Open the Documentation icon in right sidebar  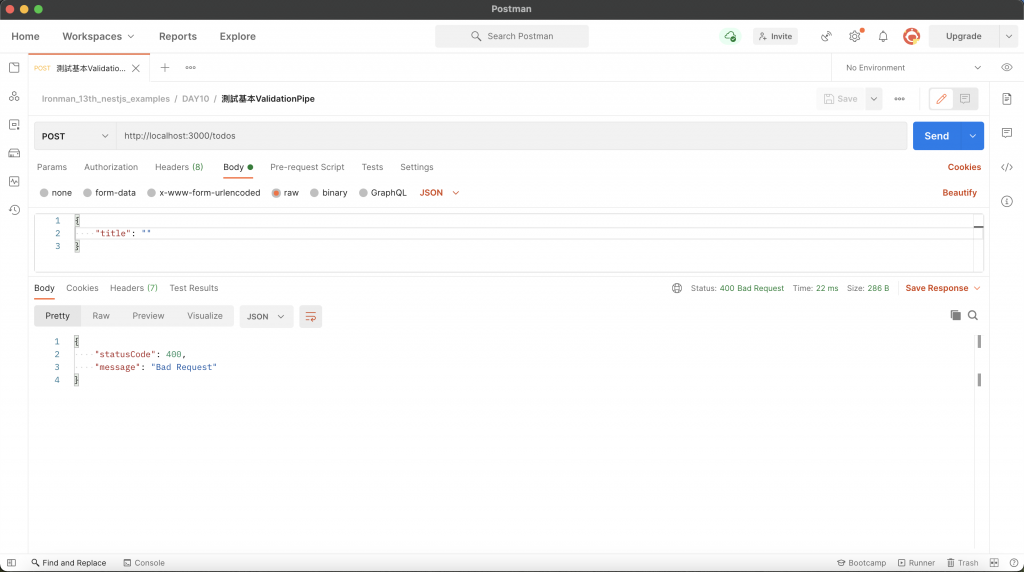(1006, 99)
